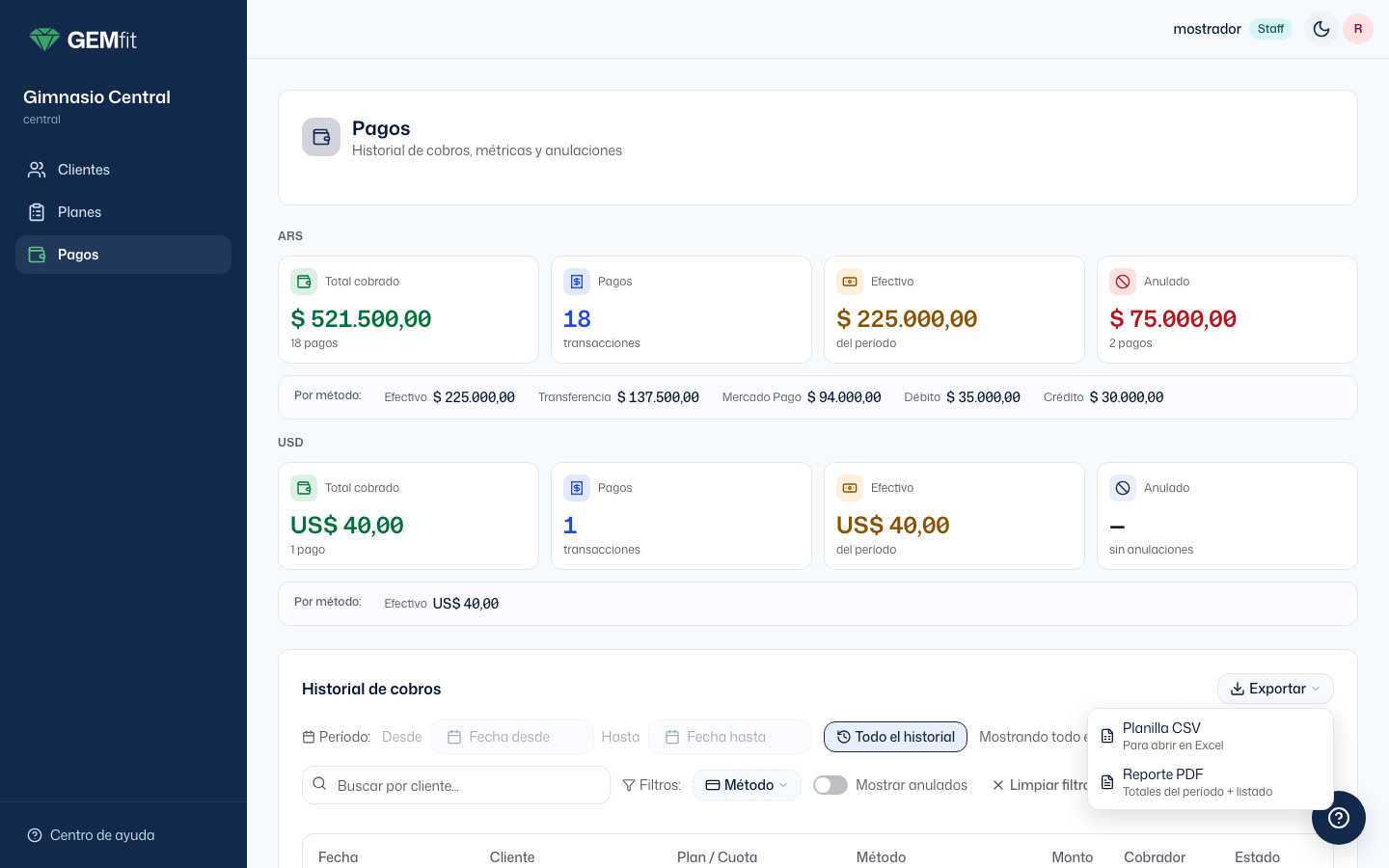The width and height of the screenshot is (1389, 868).
Task: Open Planes in the sidebar
Action: (123, 212)
